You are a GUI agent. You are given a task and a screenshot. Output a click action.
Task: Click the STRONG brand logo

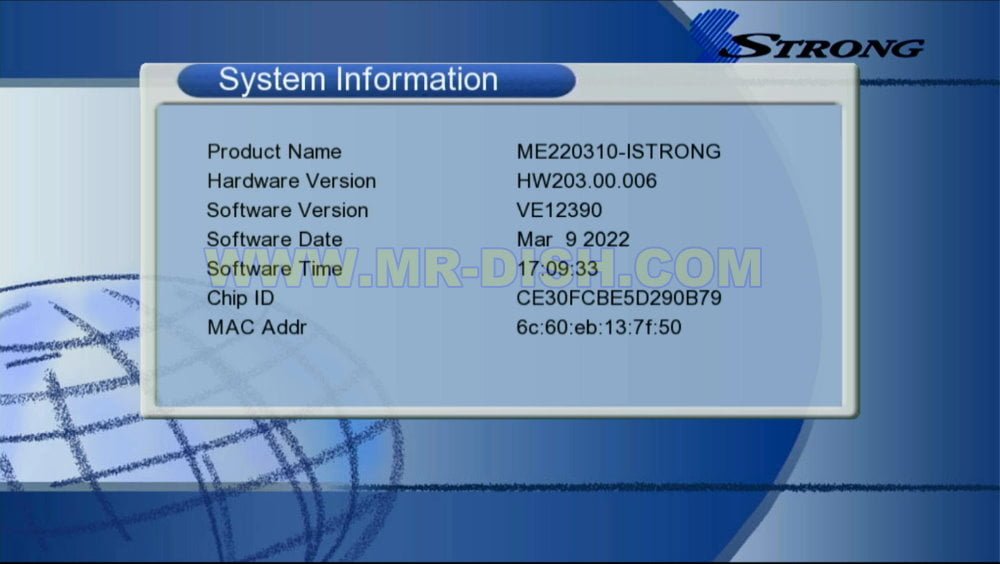pos(809,36)
